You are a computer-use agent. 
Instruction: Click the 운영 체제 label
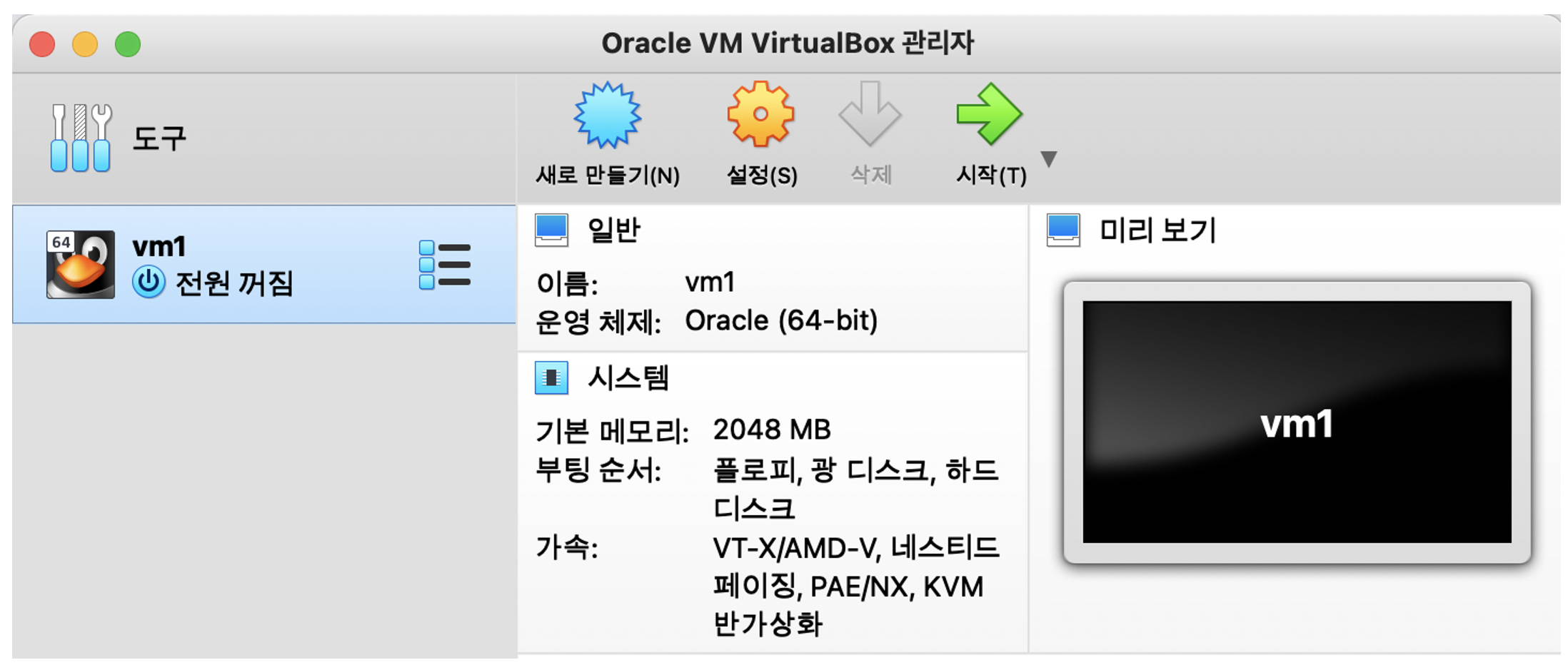(x=598, y=322)
